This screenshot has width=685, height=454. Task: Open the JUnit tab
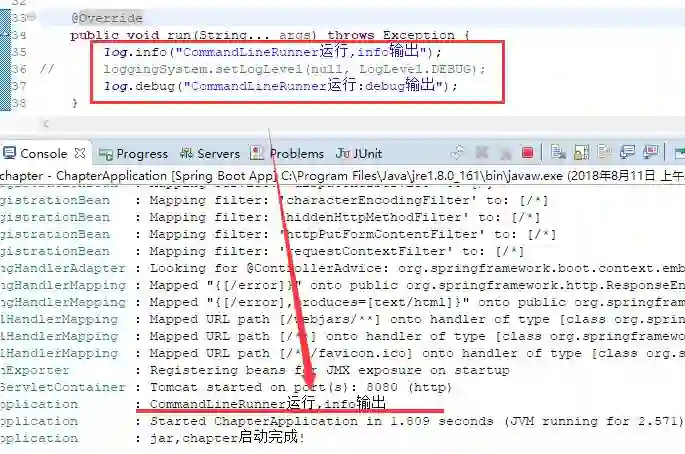359,154
